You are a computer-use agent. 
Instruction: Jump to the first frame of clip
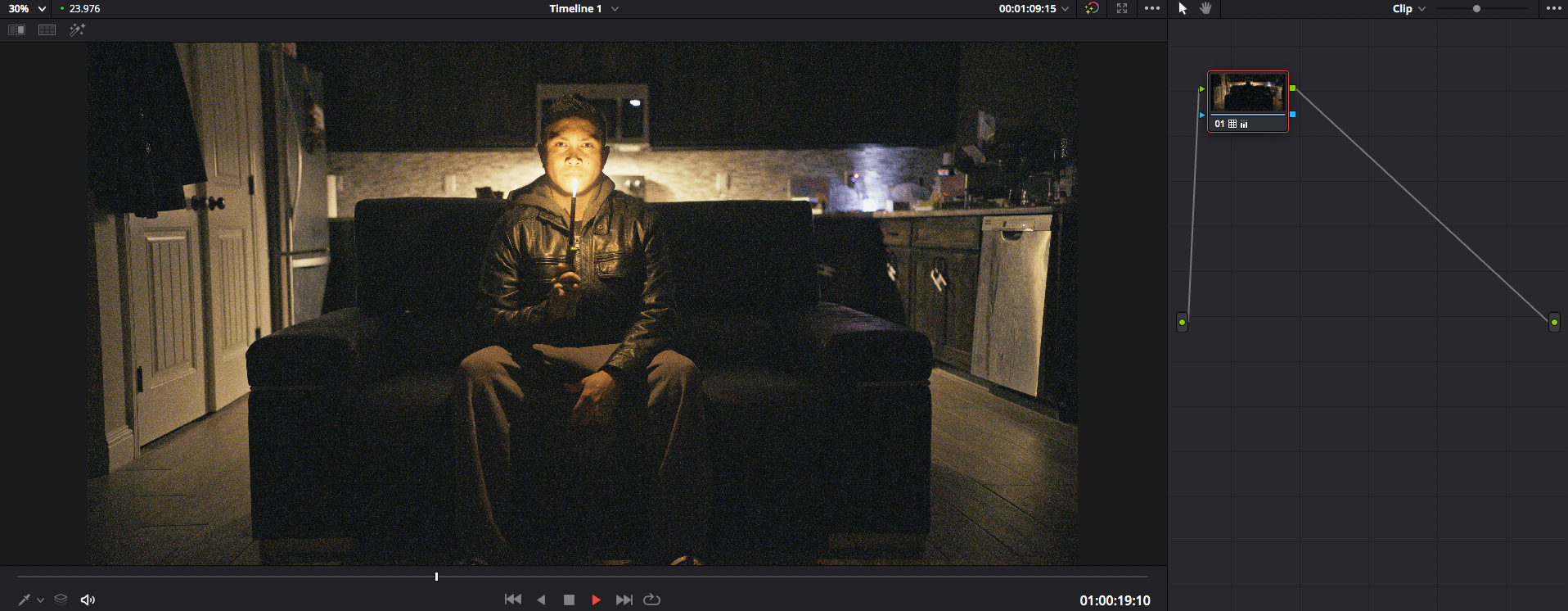tap(513, 600)
